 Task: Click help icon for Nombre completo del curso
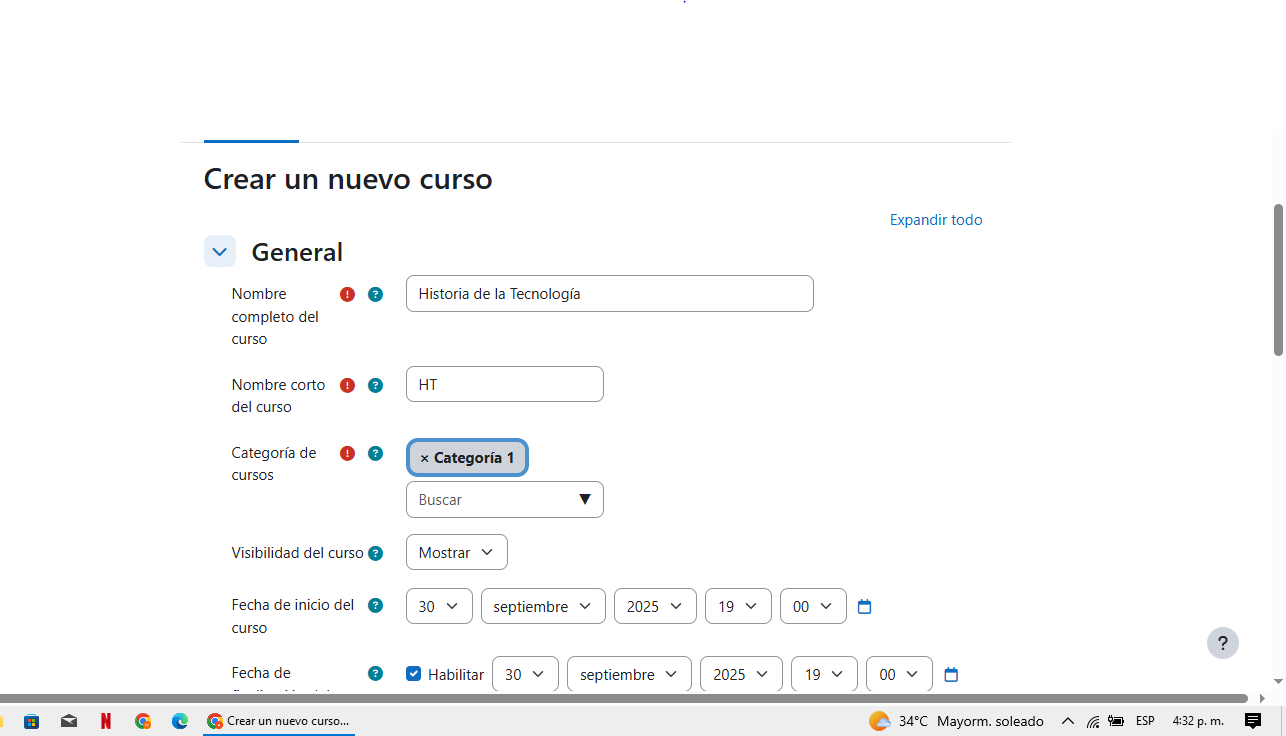tap(375, 294)
